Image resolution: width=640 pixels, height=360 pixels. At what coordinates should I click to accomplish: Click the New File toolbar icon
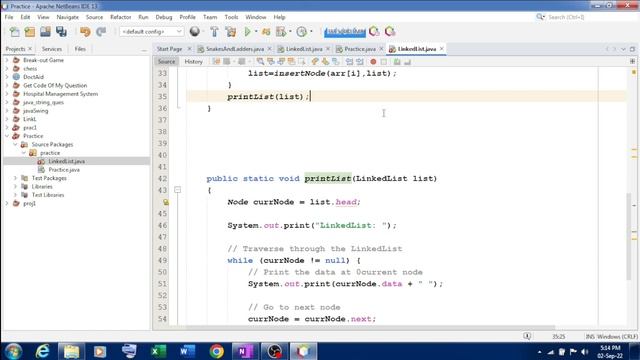[x=14, y=31]
